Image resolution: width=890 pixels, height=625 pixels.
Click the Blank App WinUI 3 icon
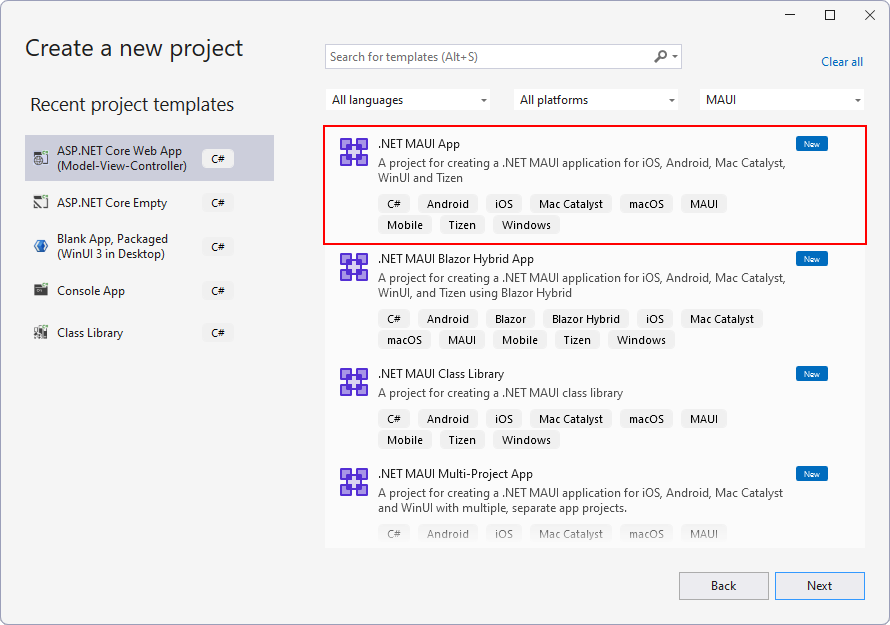(x=40, y=246)
